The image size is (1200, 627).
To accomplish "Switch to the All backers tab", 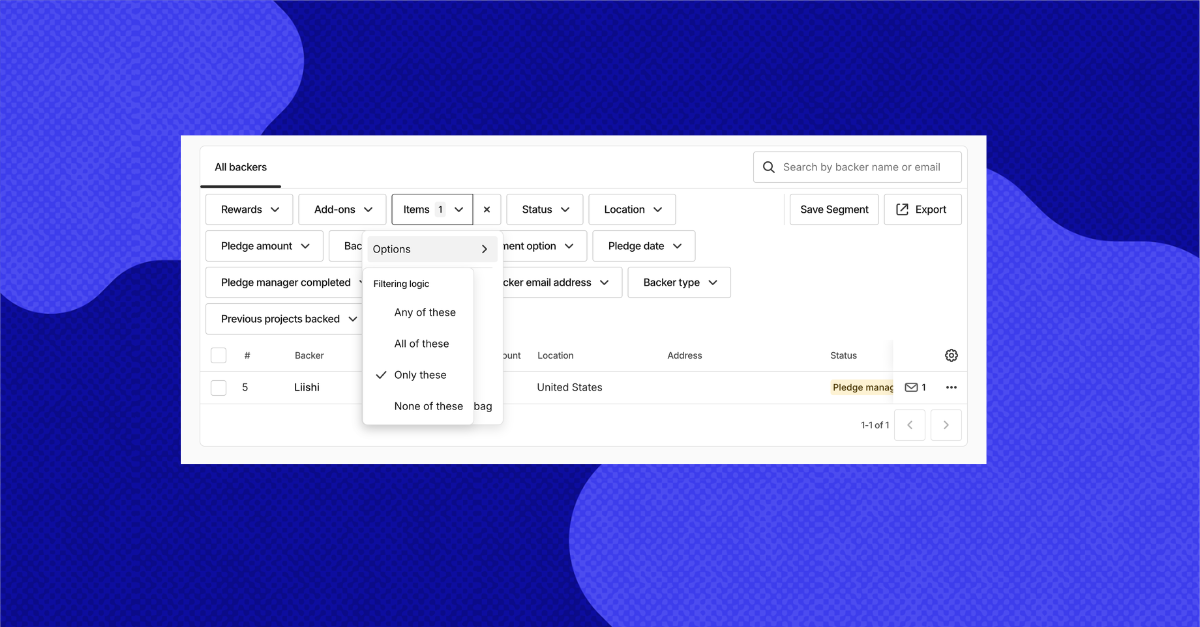I will pyautogui.click(x=241, y=167).
